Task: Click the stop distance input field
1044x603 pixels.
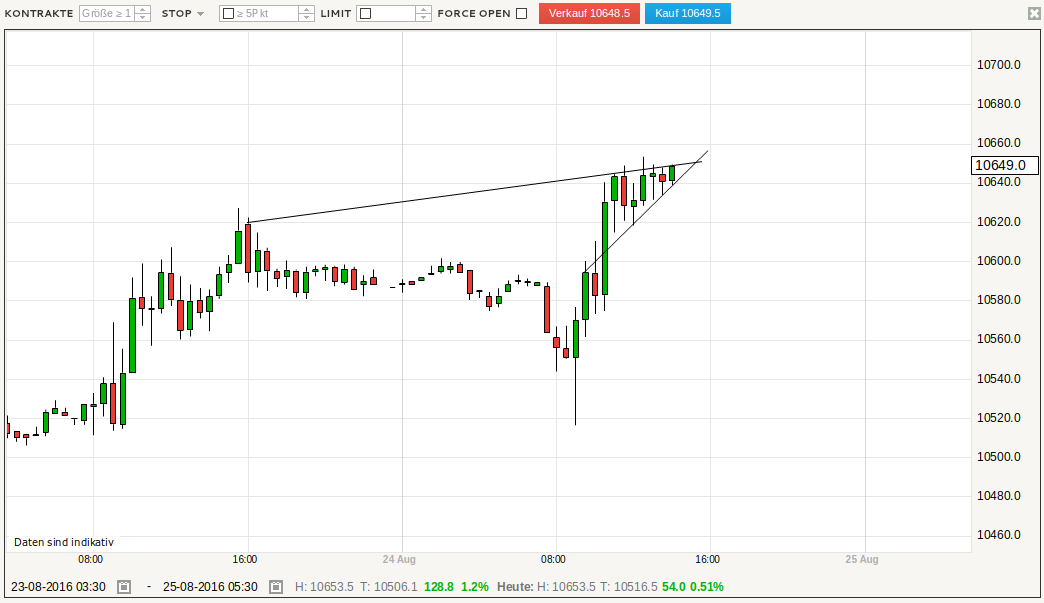Action: point(265,13)
